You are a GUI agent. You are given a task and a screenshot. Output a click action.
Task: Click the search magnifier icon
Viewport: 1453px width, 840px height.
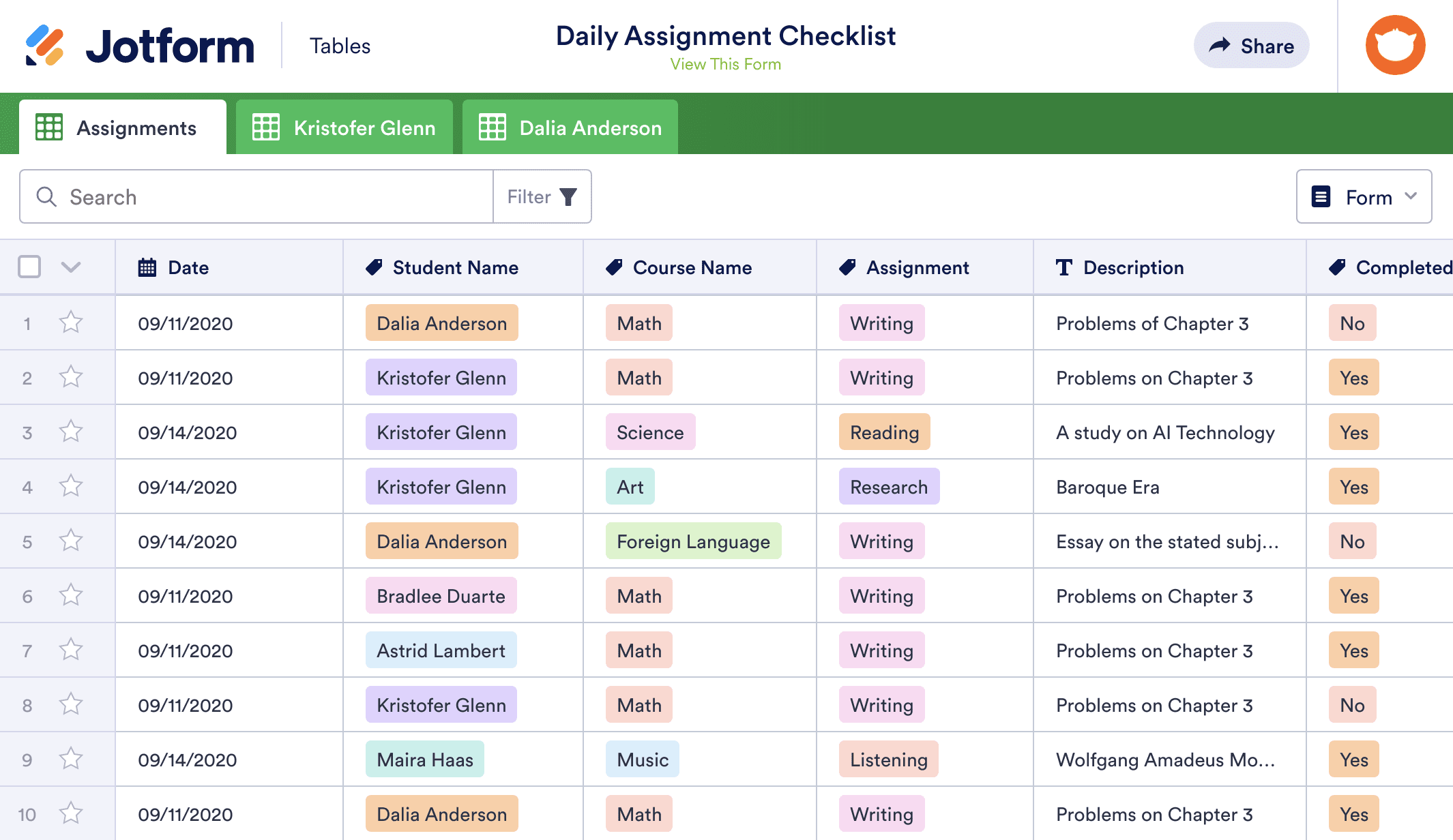click(x=46, y=197)
